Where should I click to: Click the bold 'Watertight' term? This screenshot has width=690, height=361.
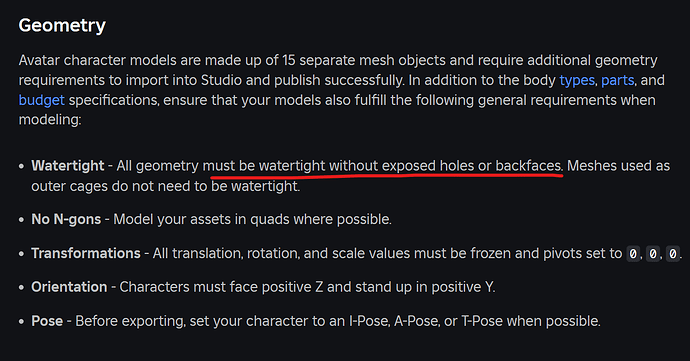[68, 166]
